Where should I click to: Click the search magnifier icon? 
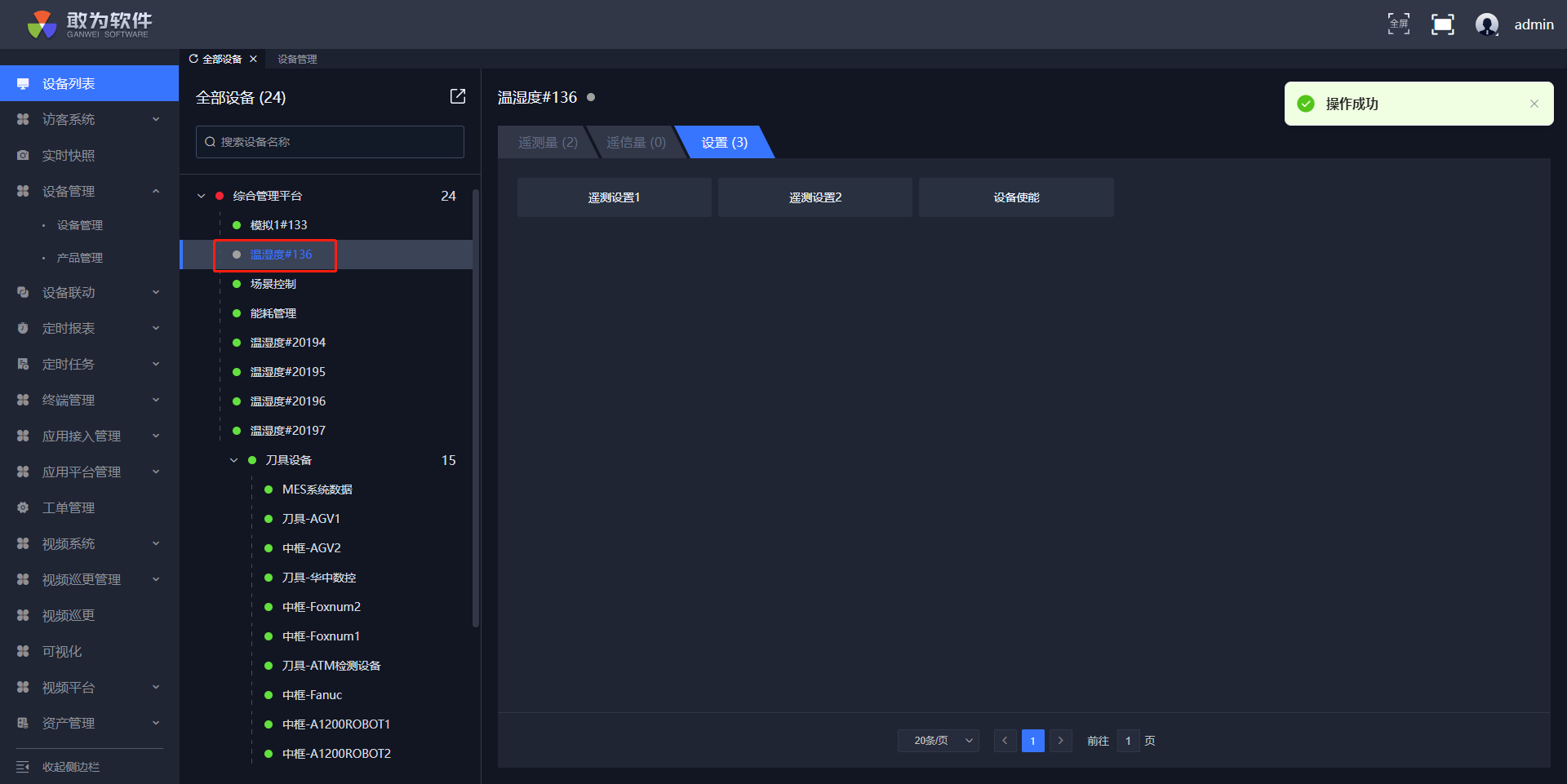pos(211,142)
